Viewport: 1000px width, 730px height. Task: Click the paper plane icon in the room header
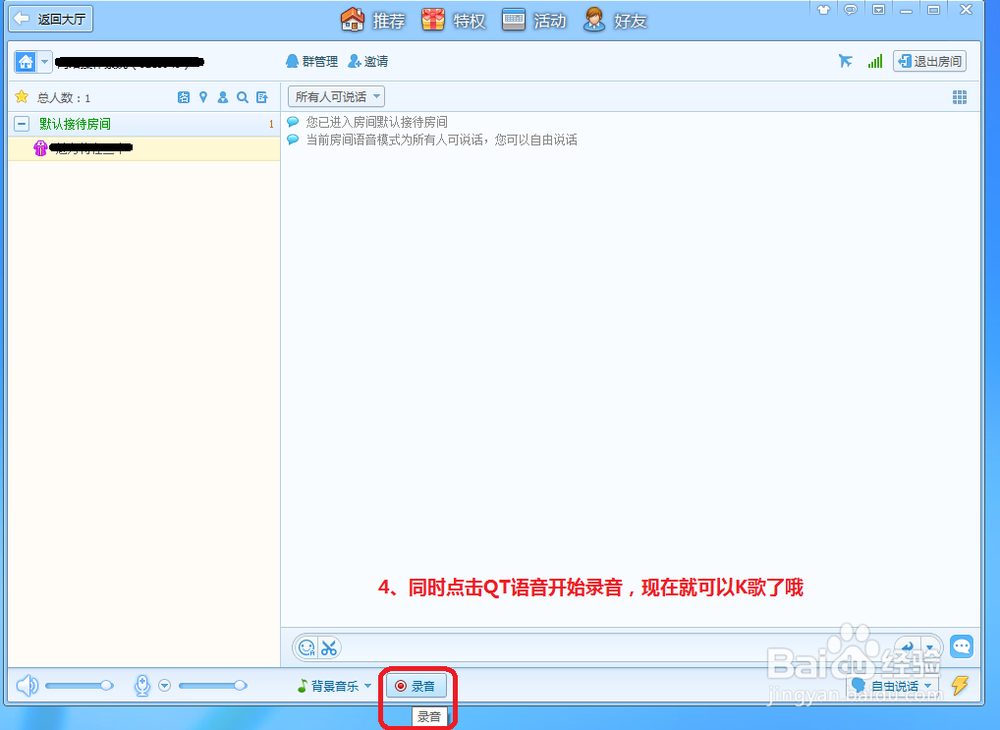tap(845, 61)
